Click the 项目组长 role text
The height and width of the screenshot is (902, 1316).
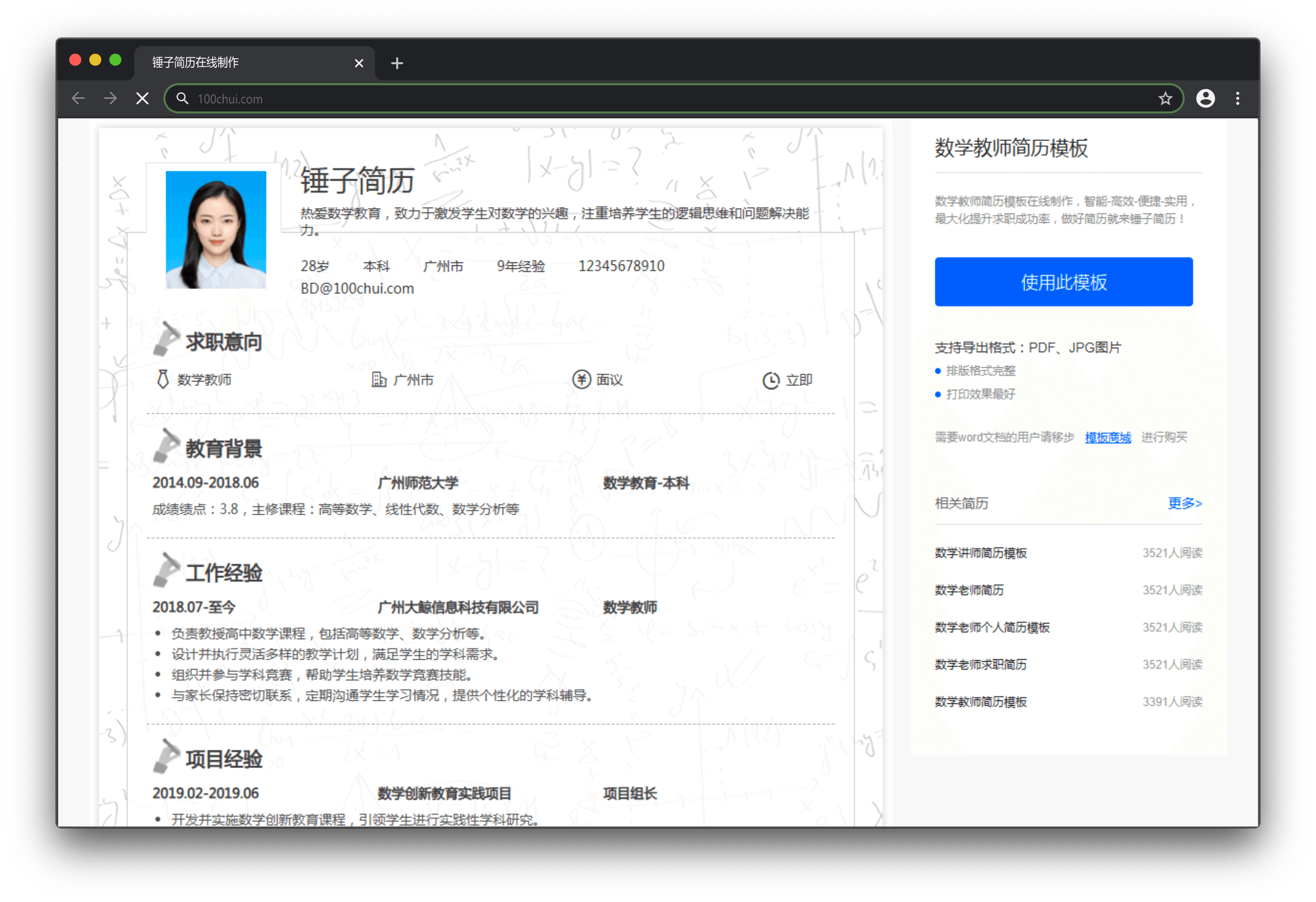click(x=630, y=793)
